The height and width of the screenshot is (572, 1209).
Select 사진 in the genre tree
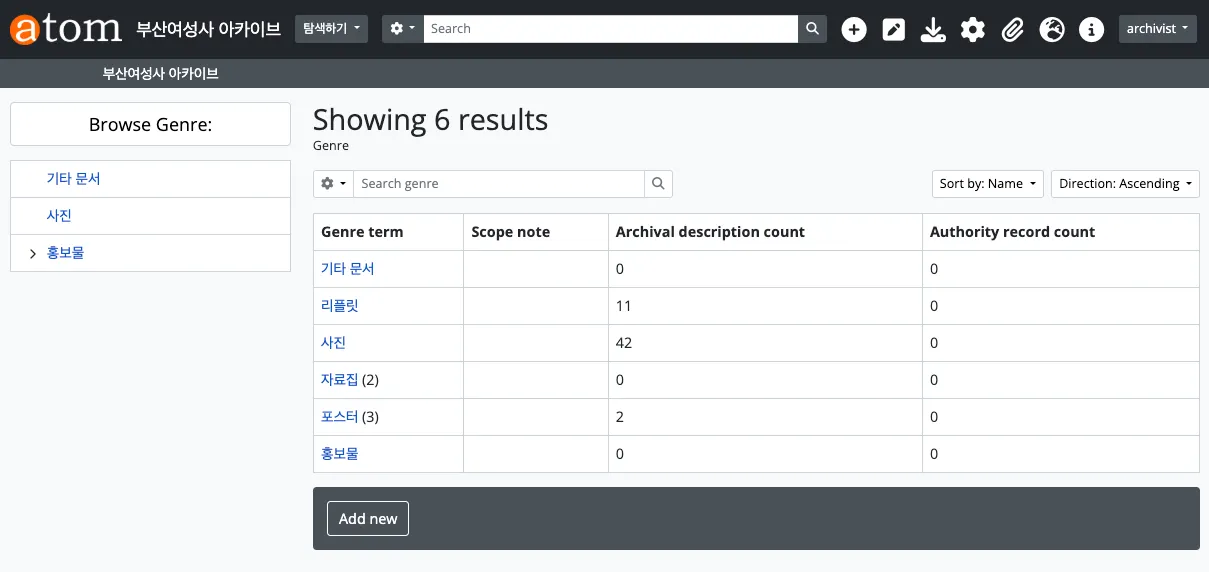(x=59, y=216)
